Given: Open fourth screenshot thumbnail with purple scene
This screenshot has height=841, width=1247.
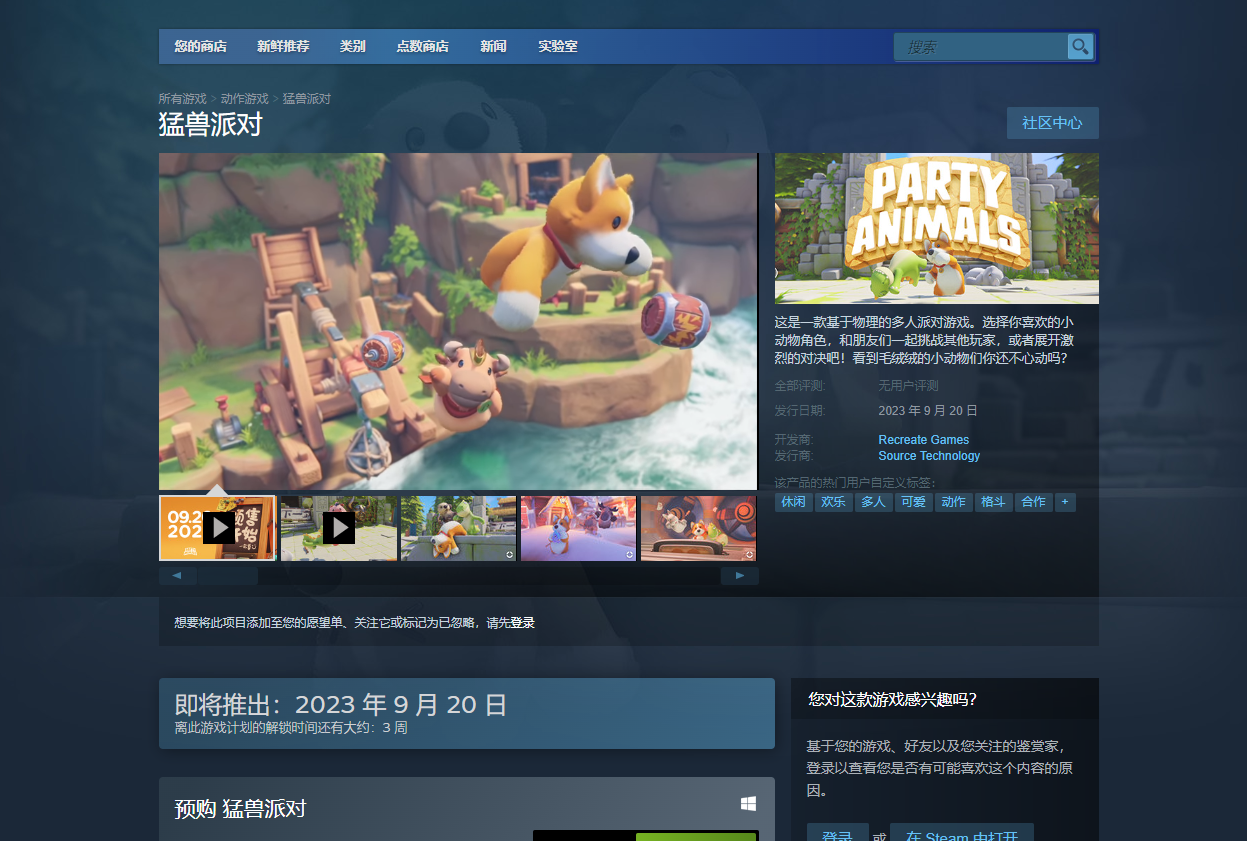Looking at the screenshot, I should point(578,528).
